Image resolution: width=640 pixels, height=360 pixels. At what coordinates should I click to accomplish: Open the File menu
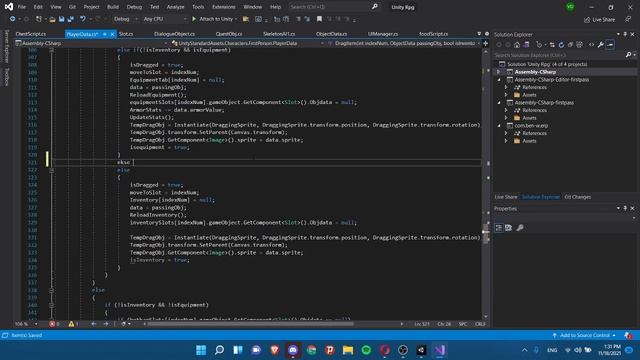[x=22, y=7]
